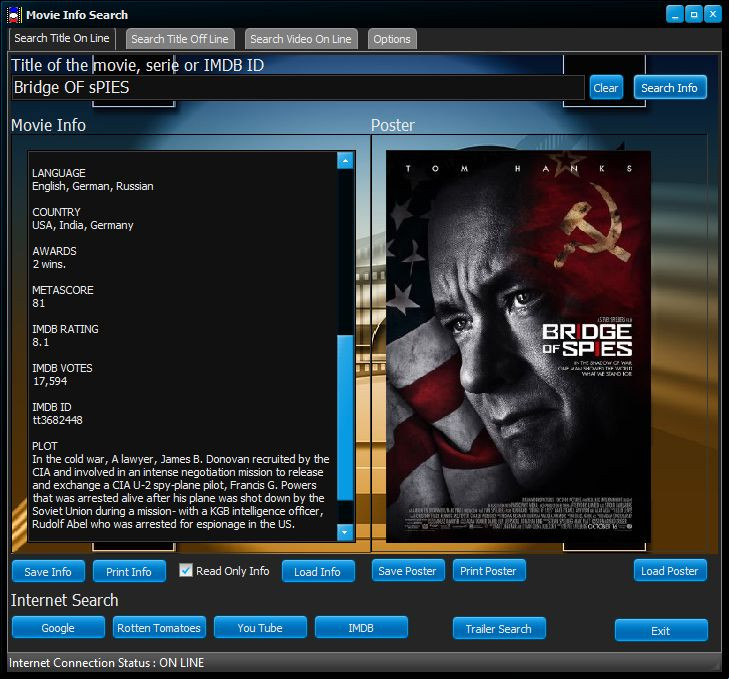This screenshot has width=729, height=679.
Task: Open Rotten Tomatoes search
Action: coord(159,628)
